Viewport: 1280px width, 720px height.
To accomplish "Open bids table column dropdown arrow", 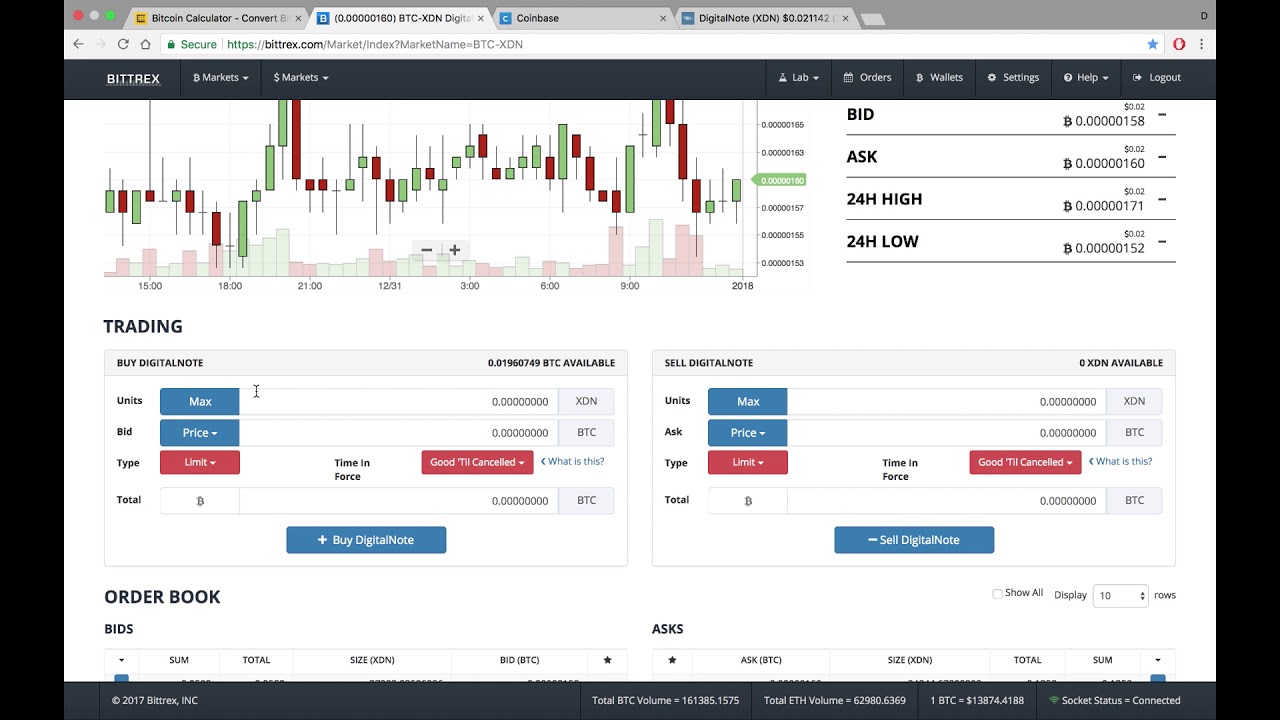I will point(122,660).
